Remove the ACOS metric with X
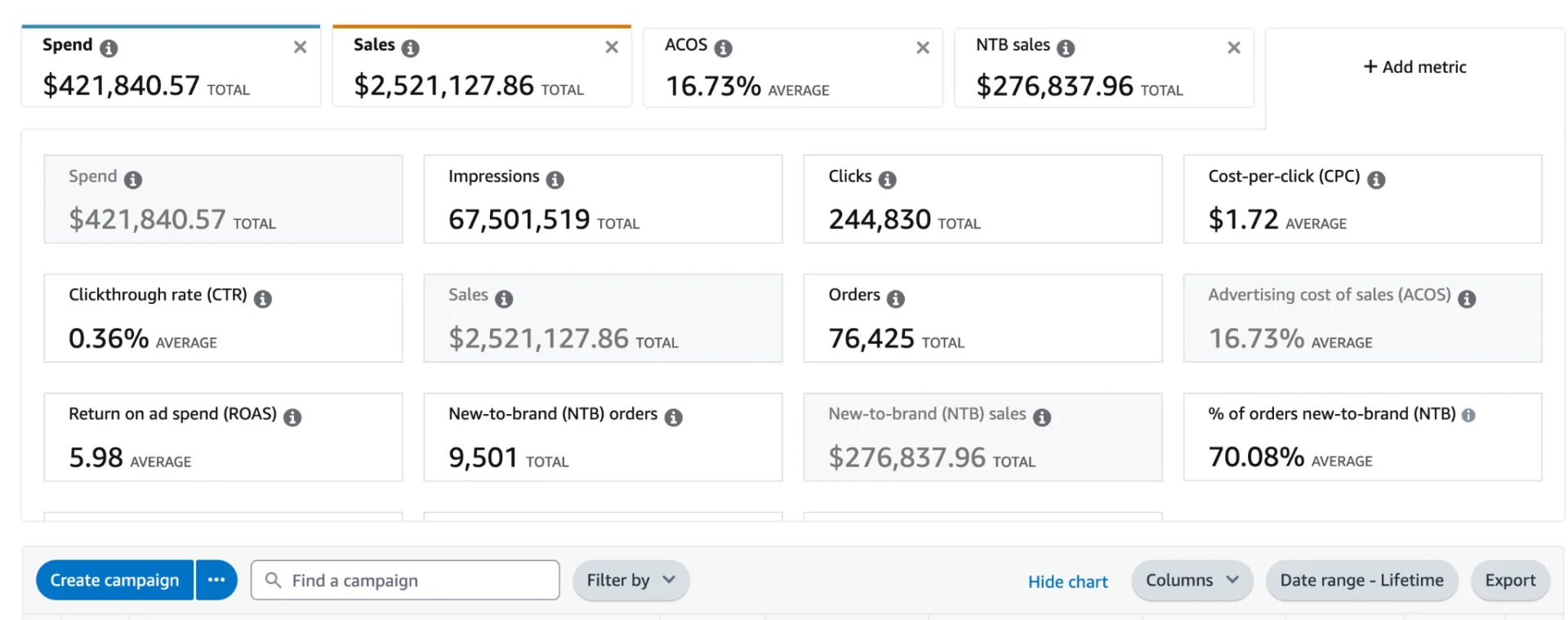Image resolution: width=1568 pixels, height=620 pixels. (923, 47)
